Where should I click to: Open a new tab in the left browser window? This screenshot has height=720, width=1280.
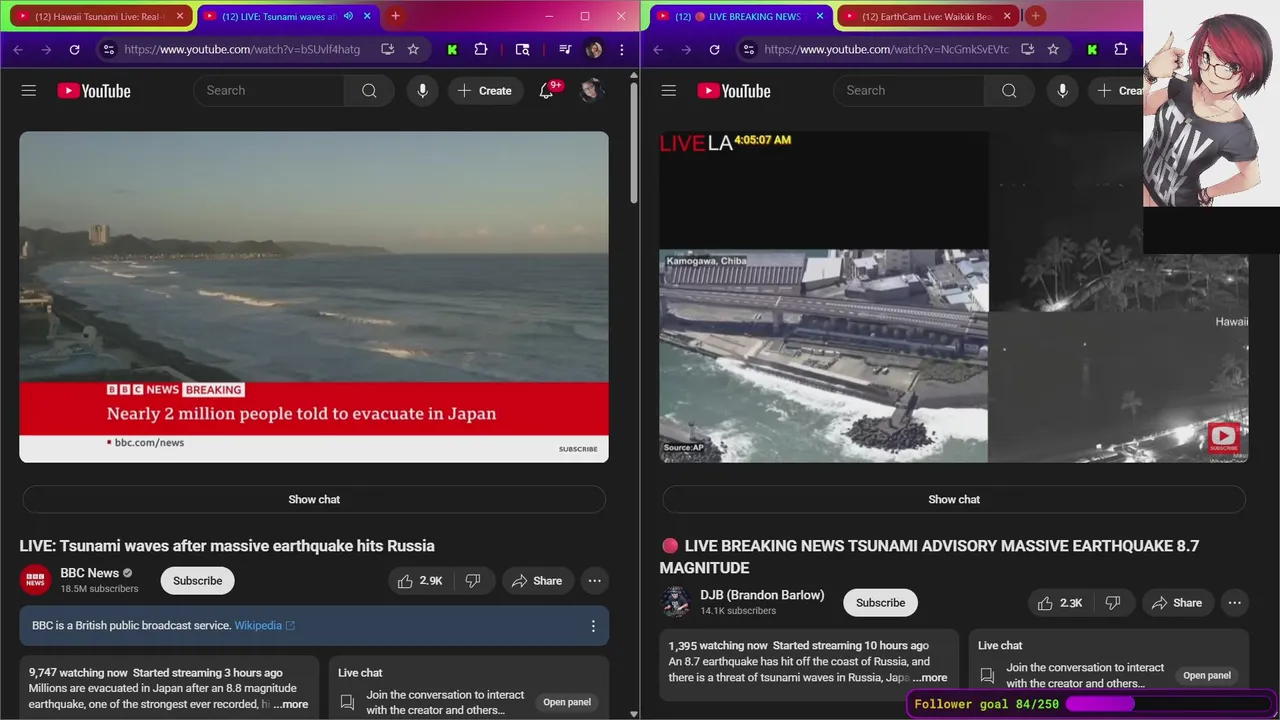tap(395, 16)
